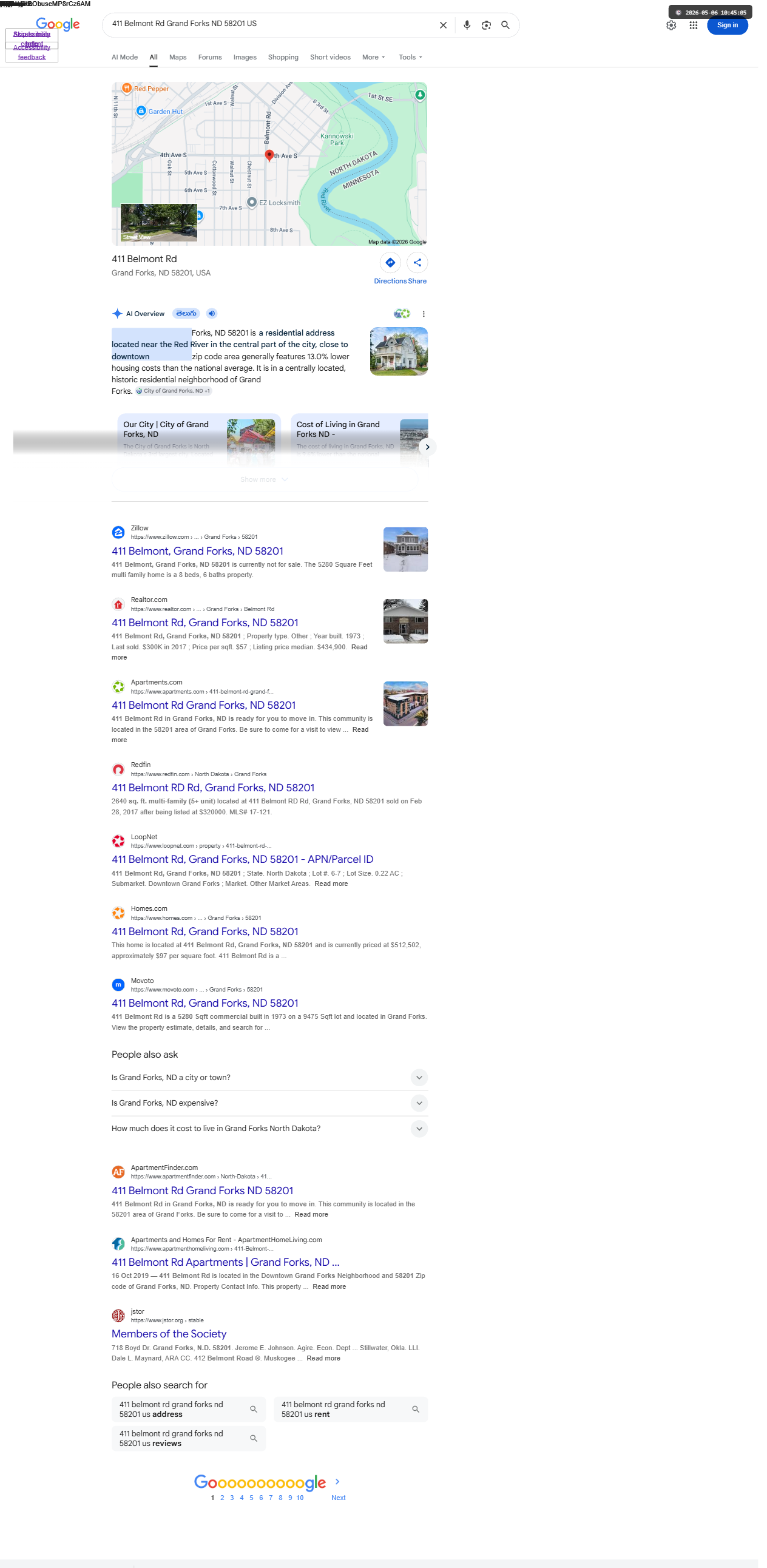The height and width of the screenshot is (1568, 767).
Task: Open 'Our City | City of Grand Forks' card
Action: (x=199, y=440)
